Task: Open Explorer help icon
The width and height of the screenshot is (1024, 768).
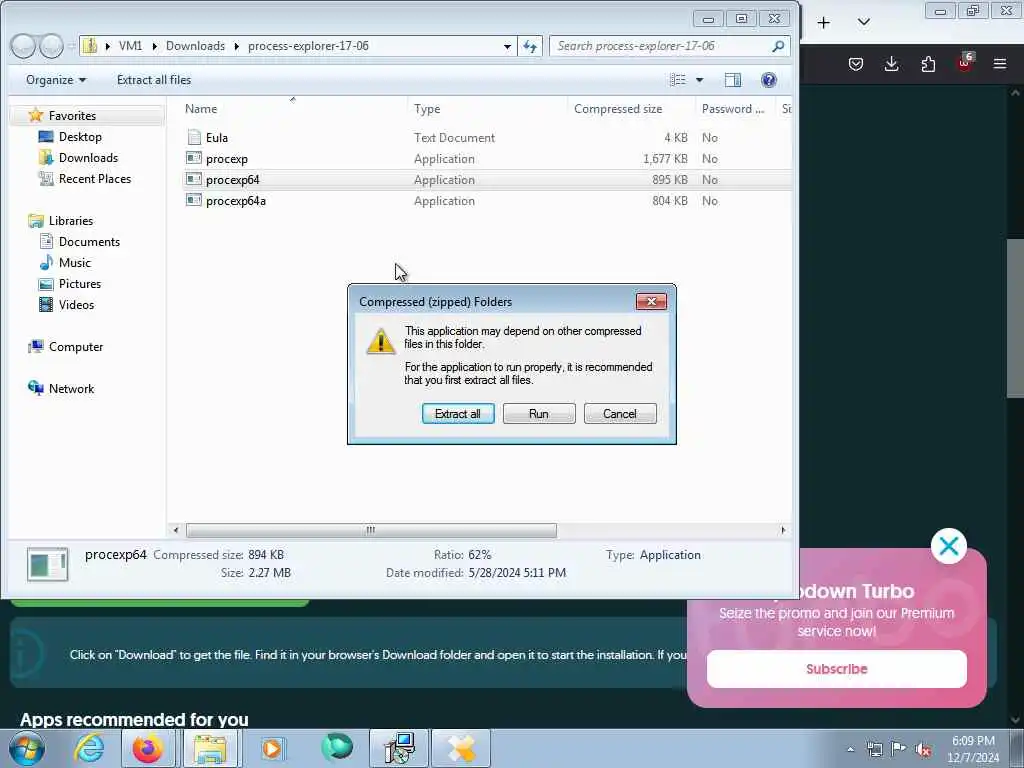Action: coord(769,80)
